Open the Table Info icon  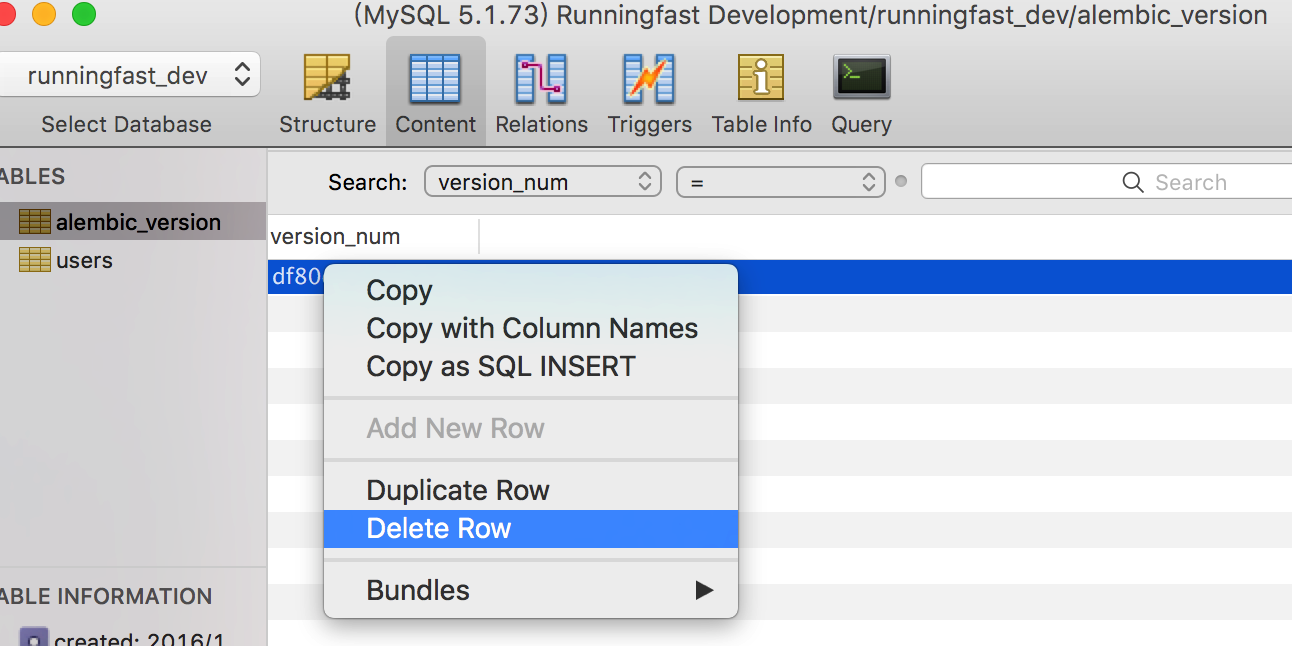761,80
